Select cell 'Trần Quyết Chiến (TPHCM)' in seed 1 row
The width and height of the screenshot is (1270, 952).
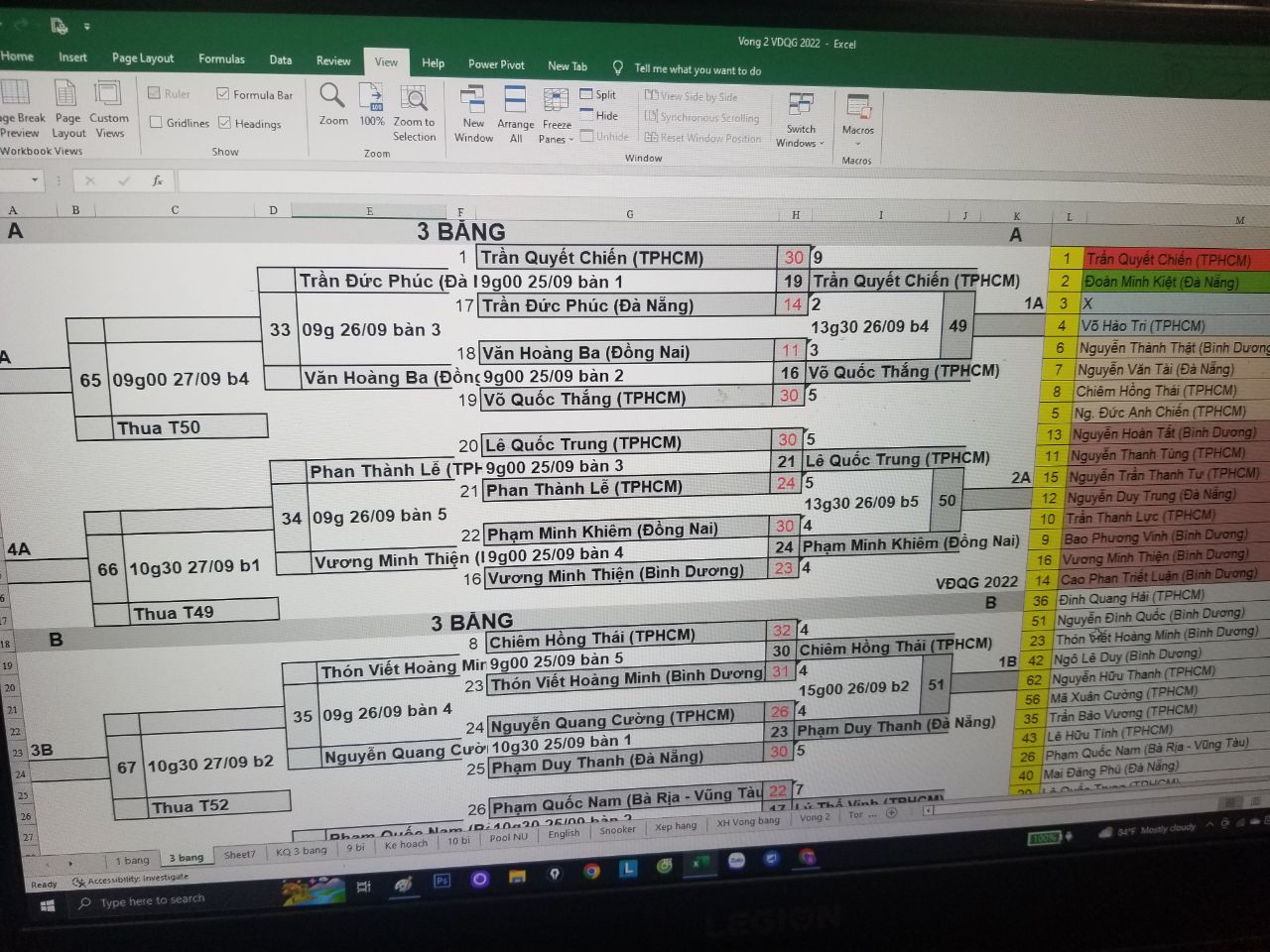pyautogui.click(x=627, y=258)
